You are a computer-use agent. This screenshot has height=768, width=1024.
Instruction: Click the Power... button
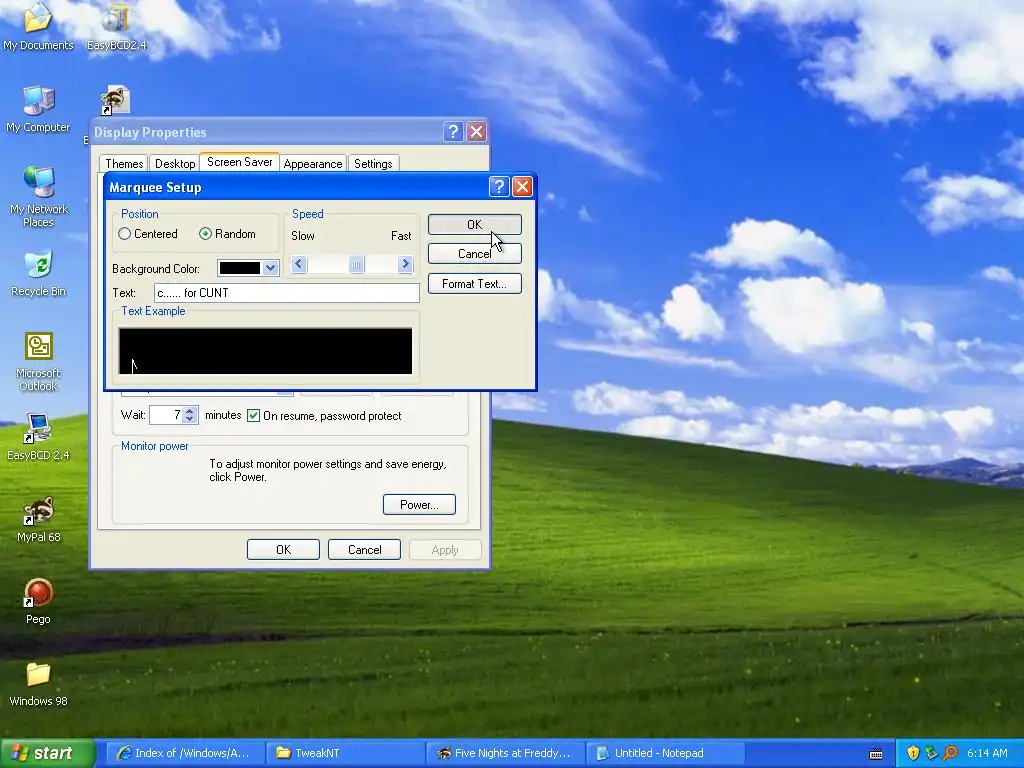[x=419, y=505]
